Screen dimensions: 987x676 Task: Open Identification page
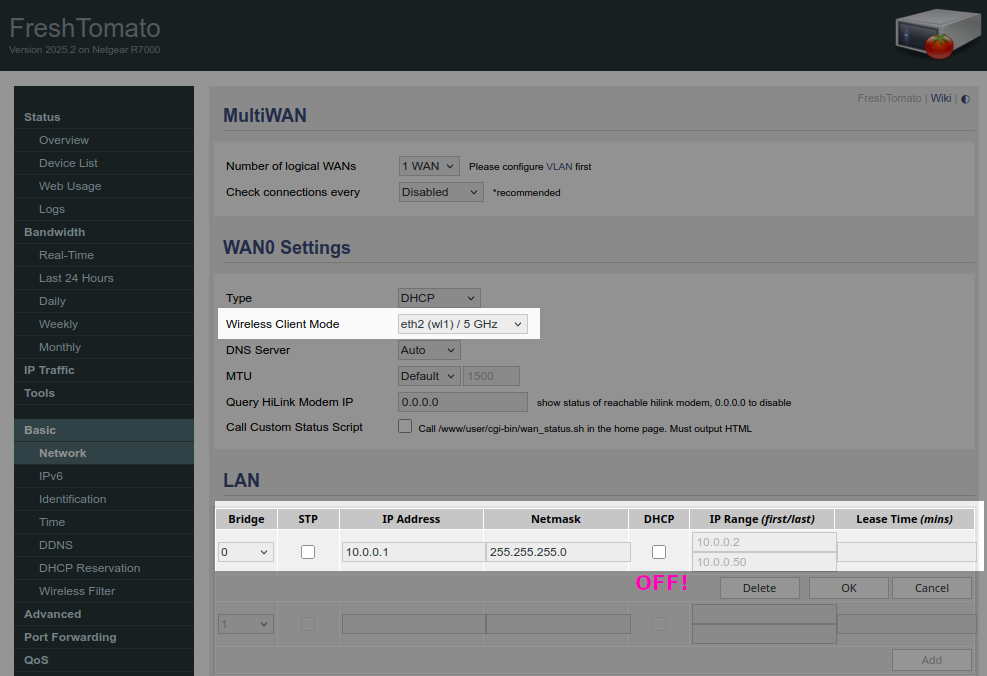(72, 499)
